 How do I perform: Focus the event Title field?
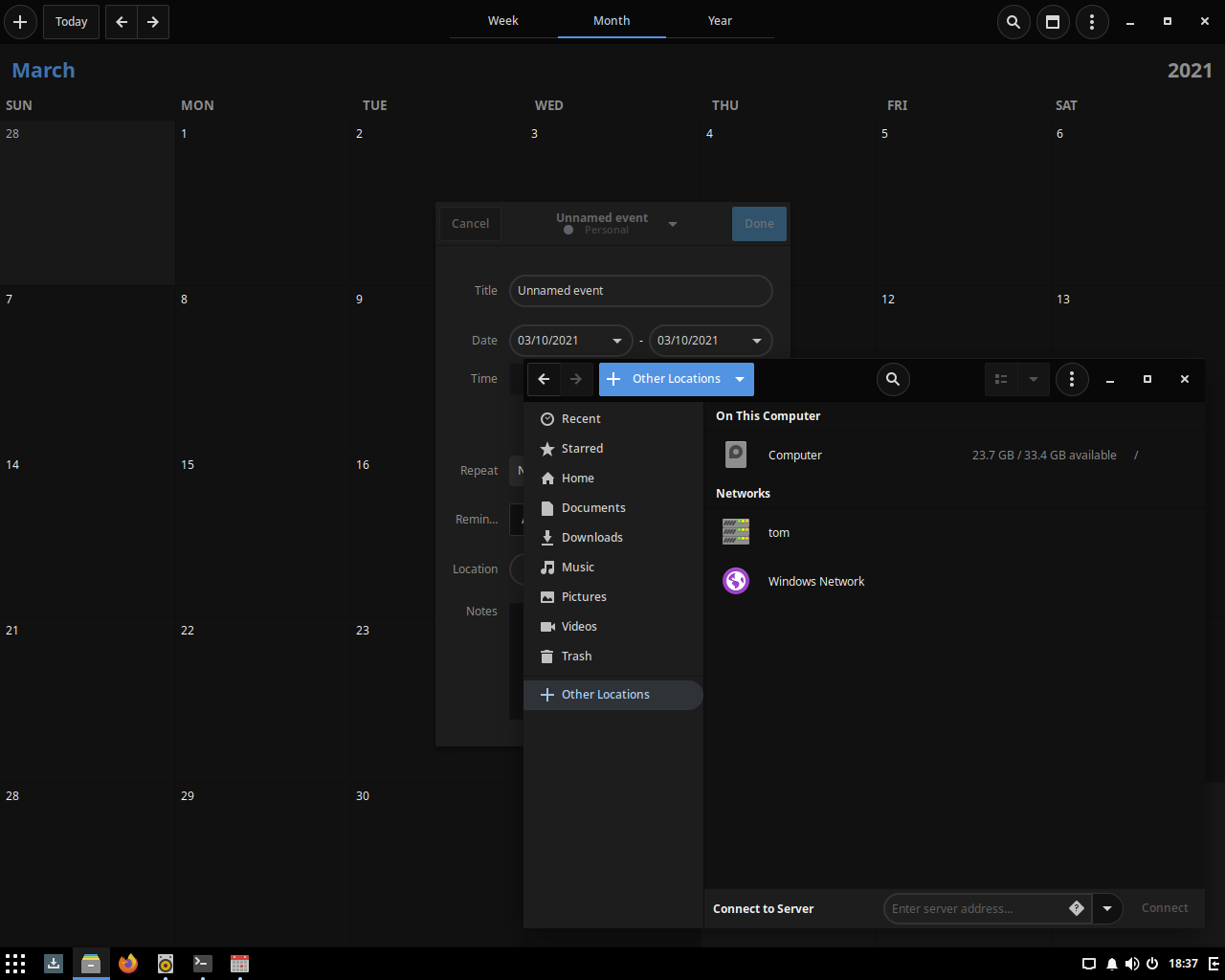pyautogui.click(x=640, y=291)
